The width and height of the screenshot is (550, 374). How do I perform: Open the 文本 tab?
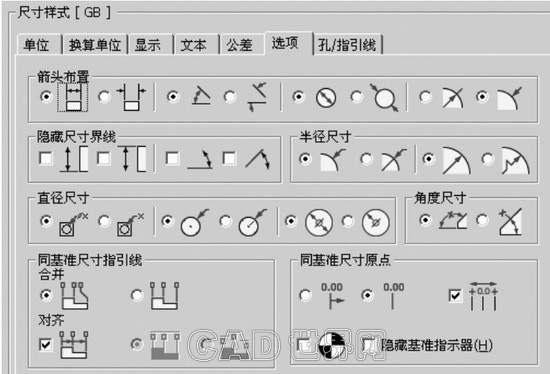(x=193, y=45)
